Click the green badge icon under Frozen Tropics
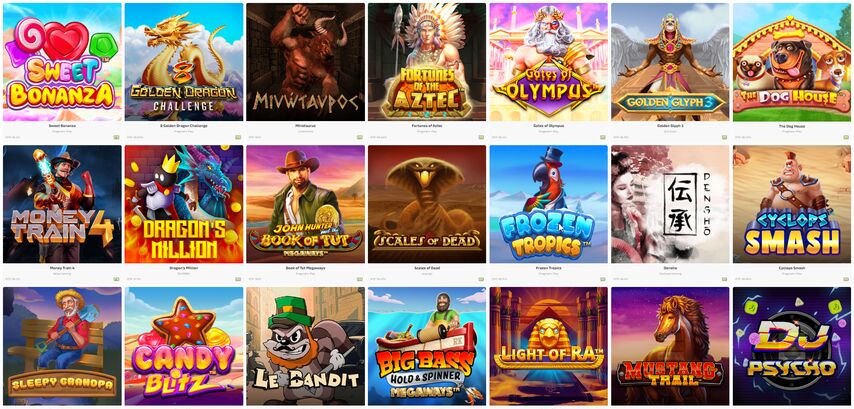The image size is (854, 409). [603, 279]
